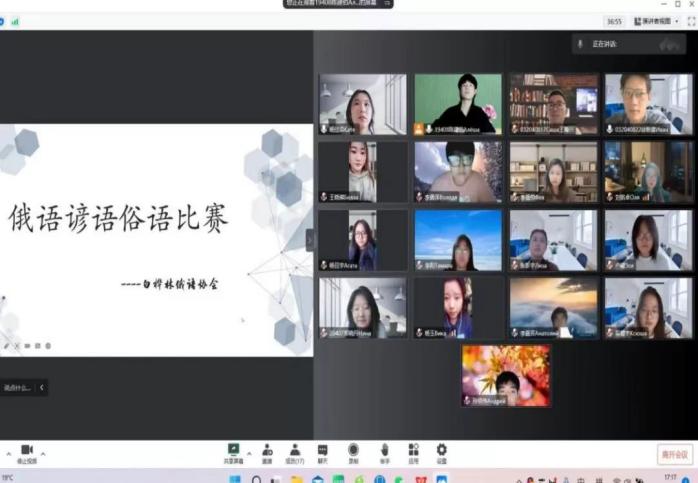Open the Members (成员) list icon
Viewport: 698px width, 483px height.
pyautogui.click(x=295, y=453)
